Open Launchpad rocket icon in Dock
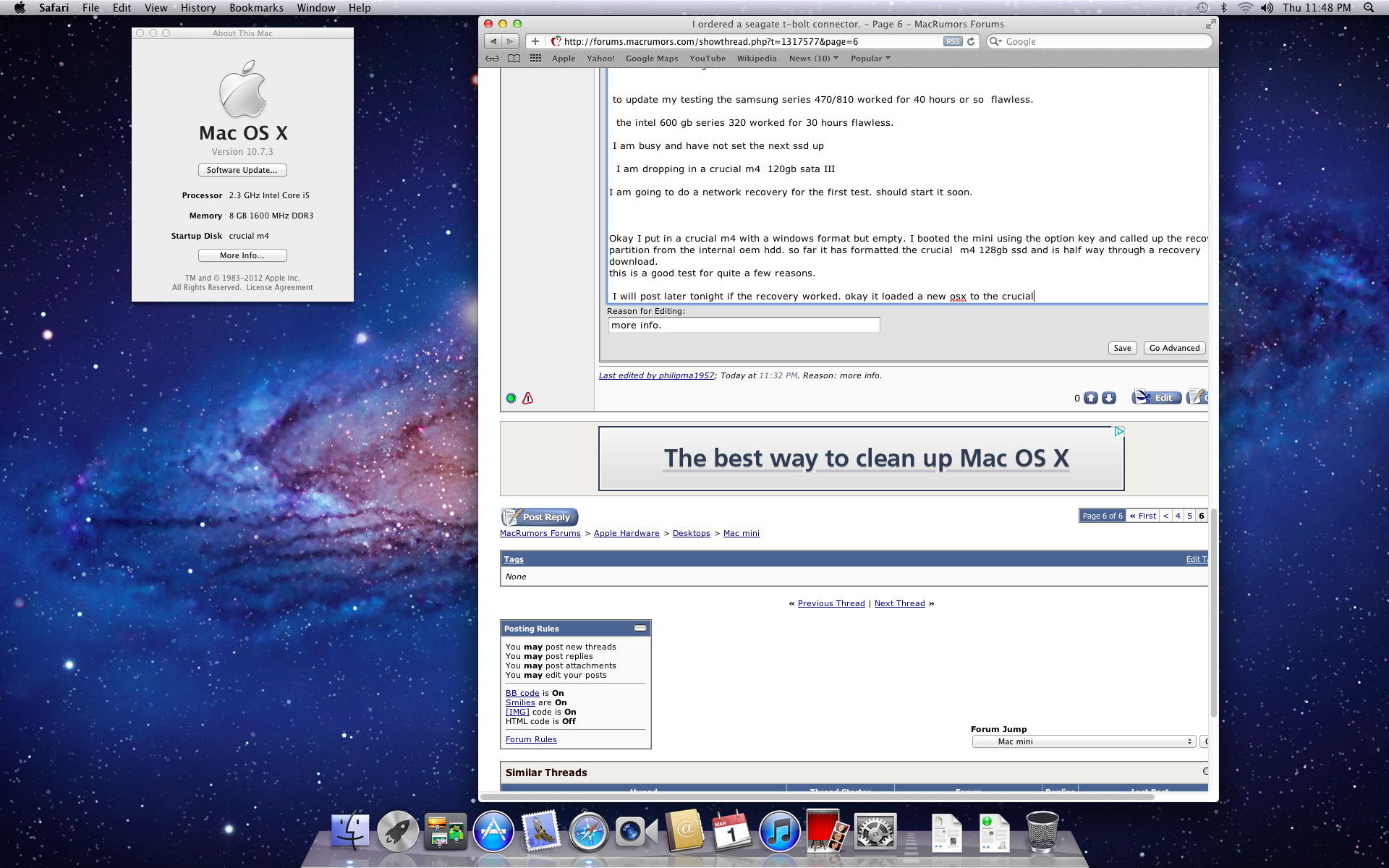Screen dimensions: 1389x868 coord(397,831)
